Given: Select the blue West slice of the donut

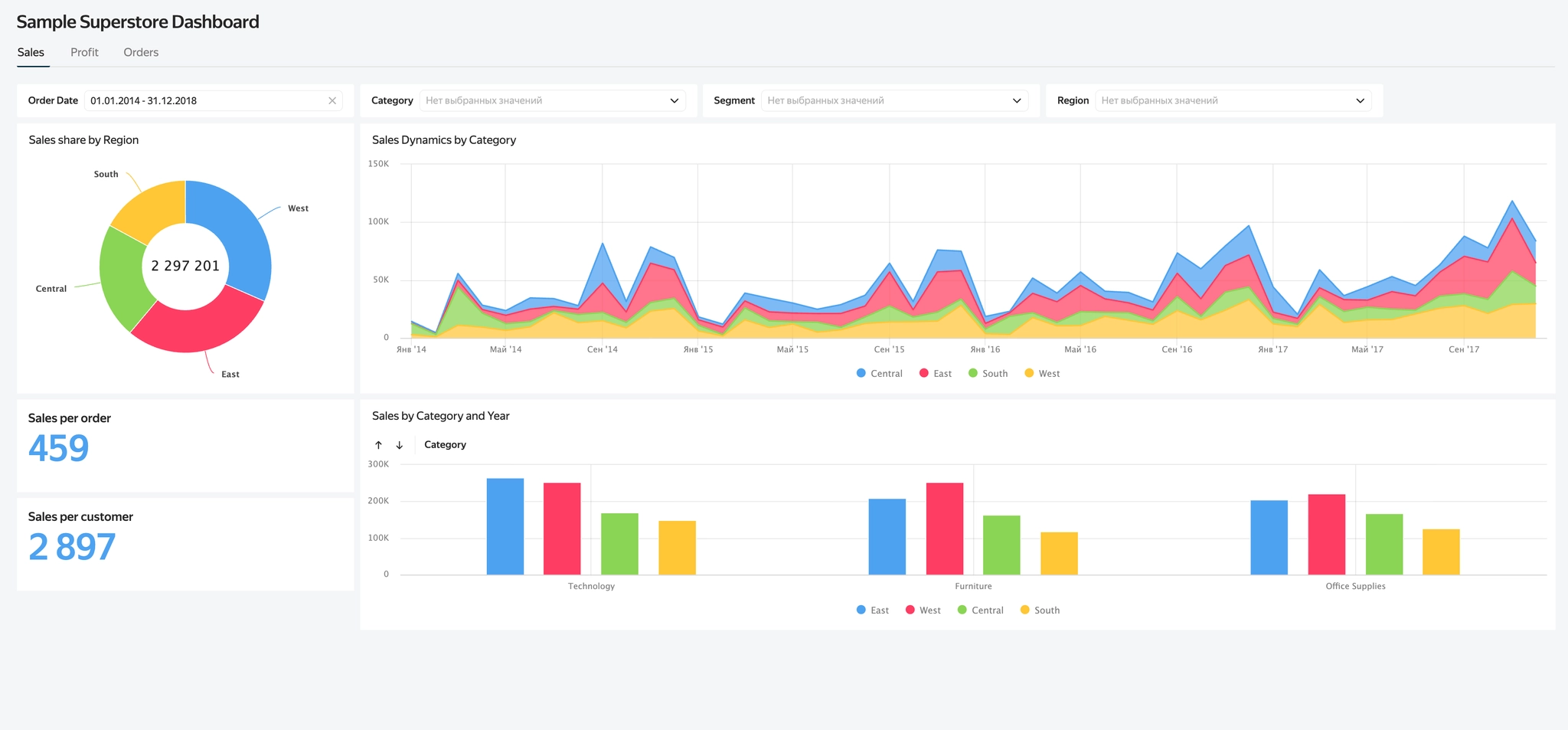Looking at the screenshot, I should [x=240, y=230].
